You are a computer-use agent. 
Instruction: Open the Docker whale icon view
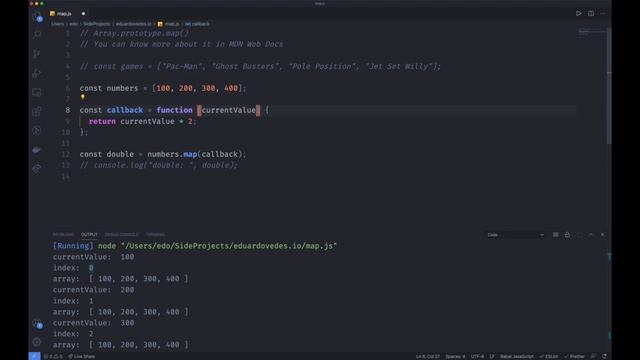[x=37, y=149]
